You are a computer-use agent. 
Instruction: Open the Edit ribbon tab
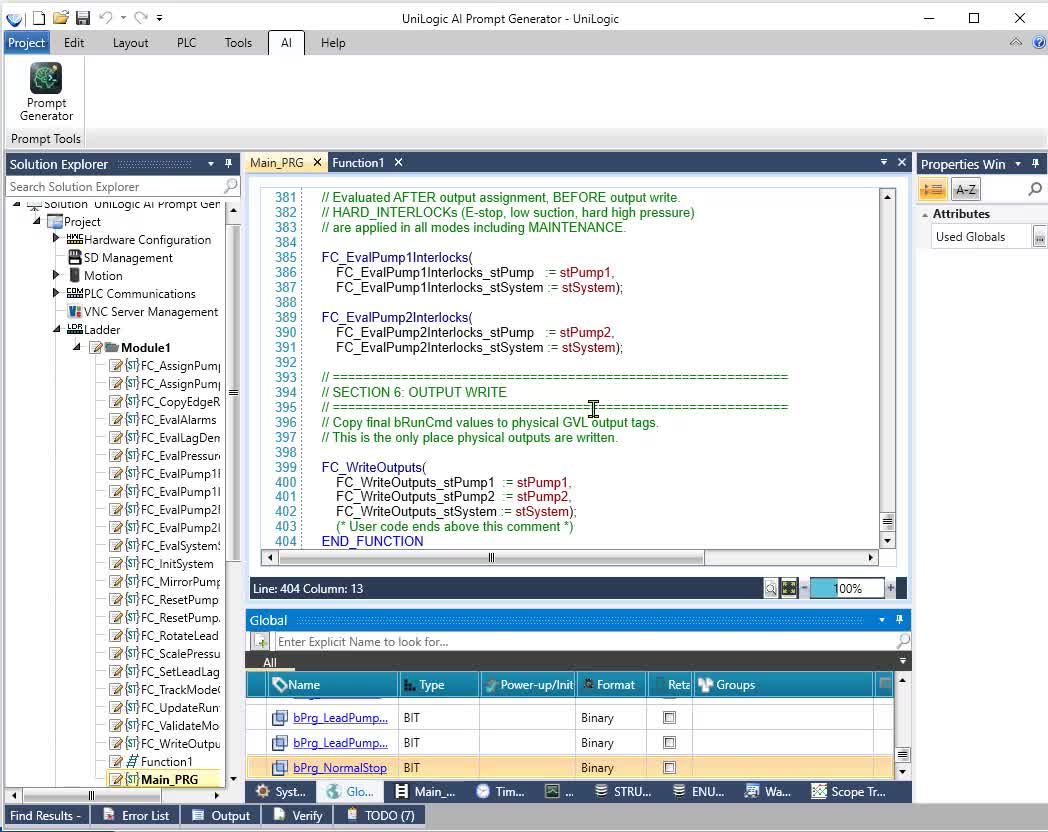pyautogui.click(x=74, y=43)
